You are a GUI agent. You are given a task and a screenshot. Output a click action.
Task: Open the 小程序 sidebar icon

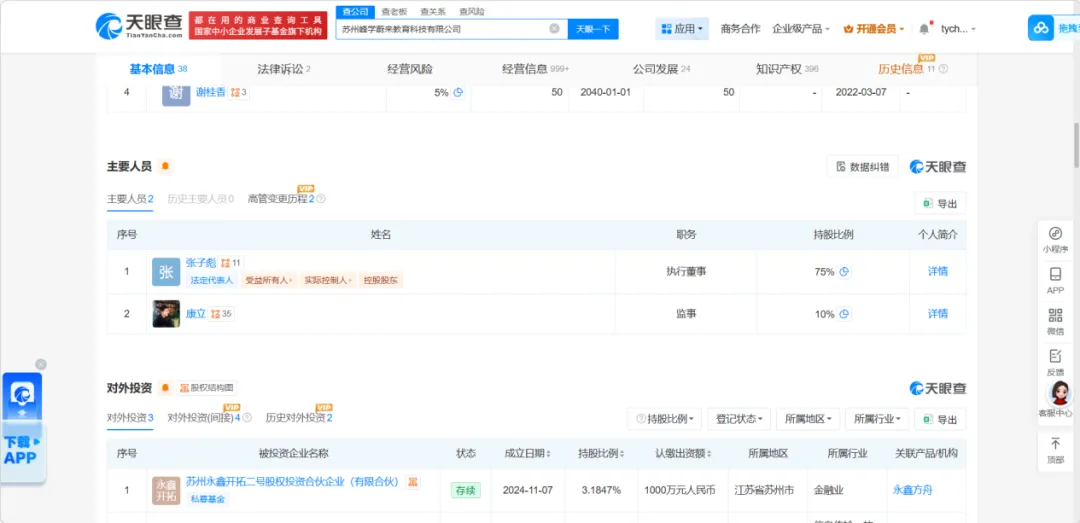[x=1055, y=240]
